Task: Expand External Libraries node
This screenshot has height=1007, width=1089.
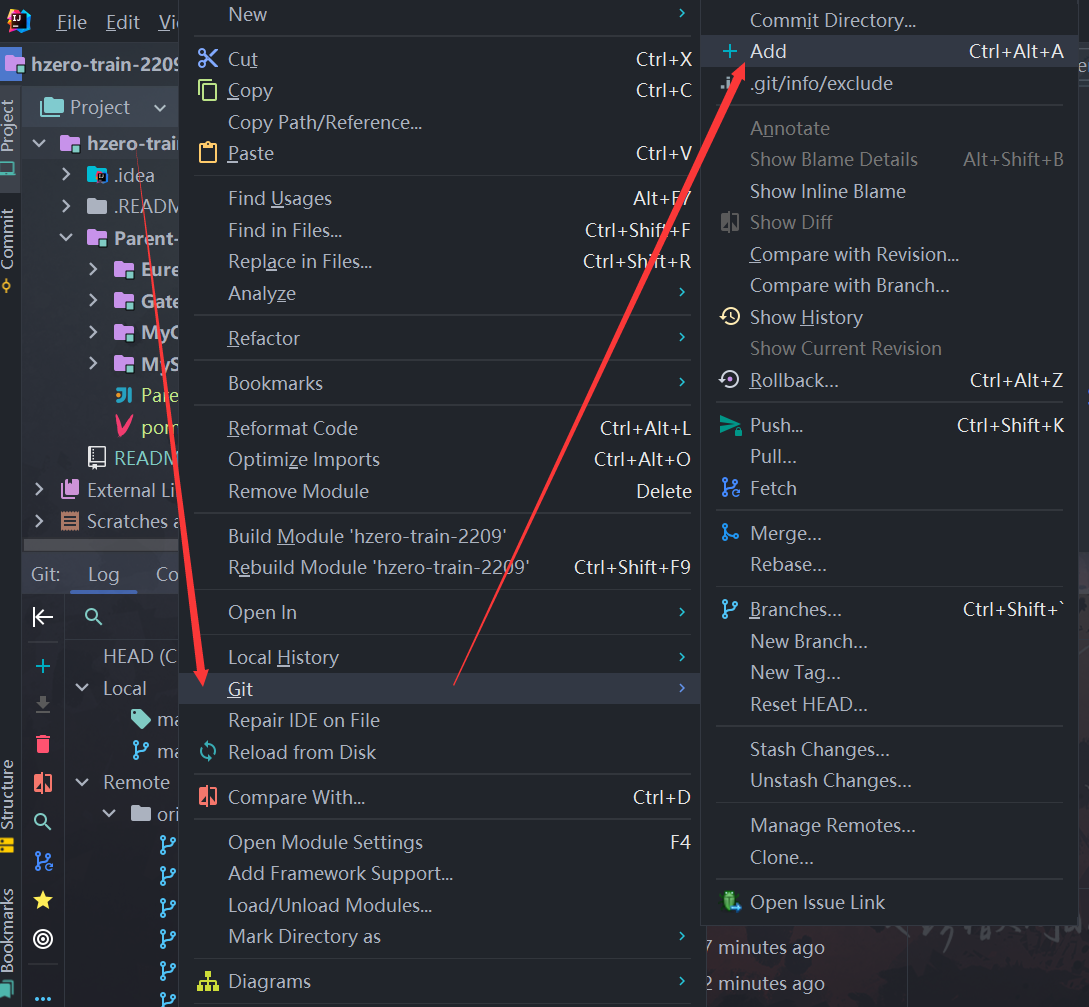Action: pyautogui.click(x=39, y=490)
